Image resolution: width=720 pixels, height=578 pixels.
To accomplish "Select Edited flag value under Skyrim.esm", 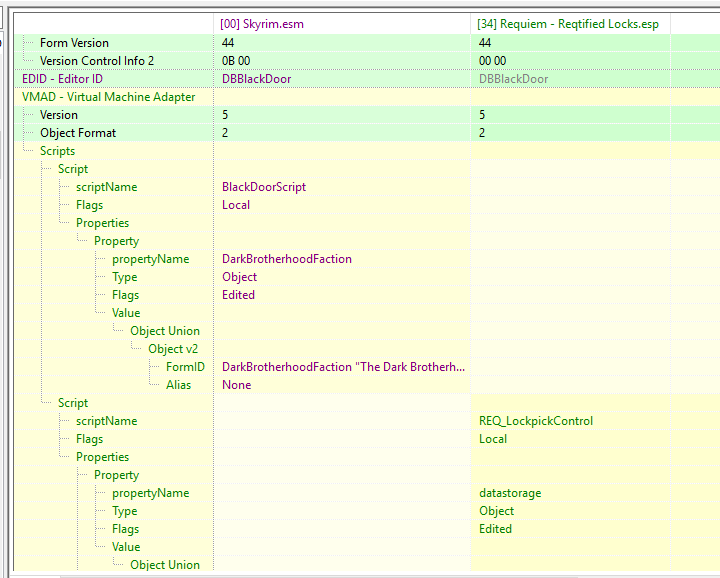I will [x=238, y=295].
